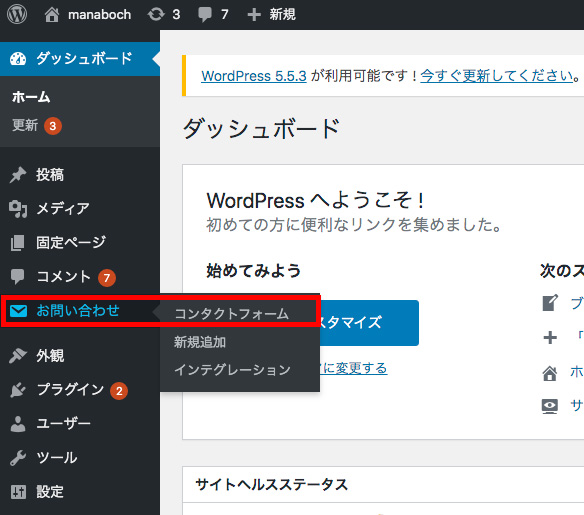Click the media icon for メディア

tap(18, 209)
